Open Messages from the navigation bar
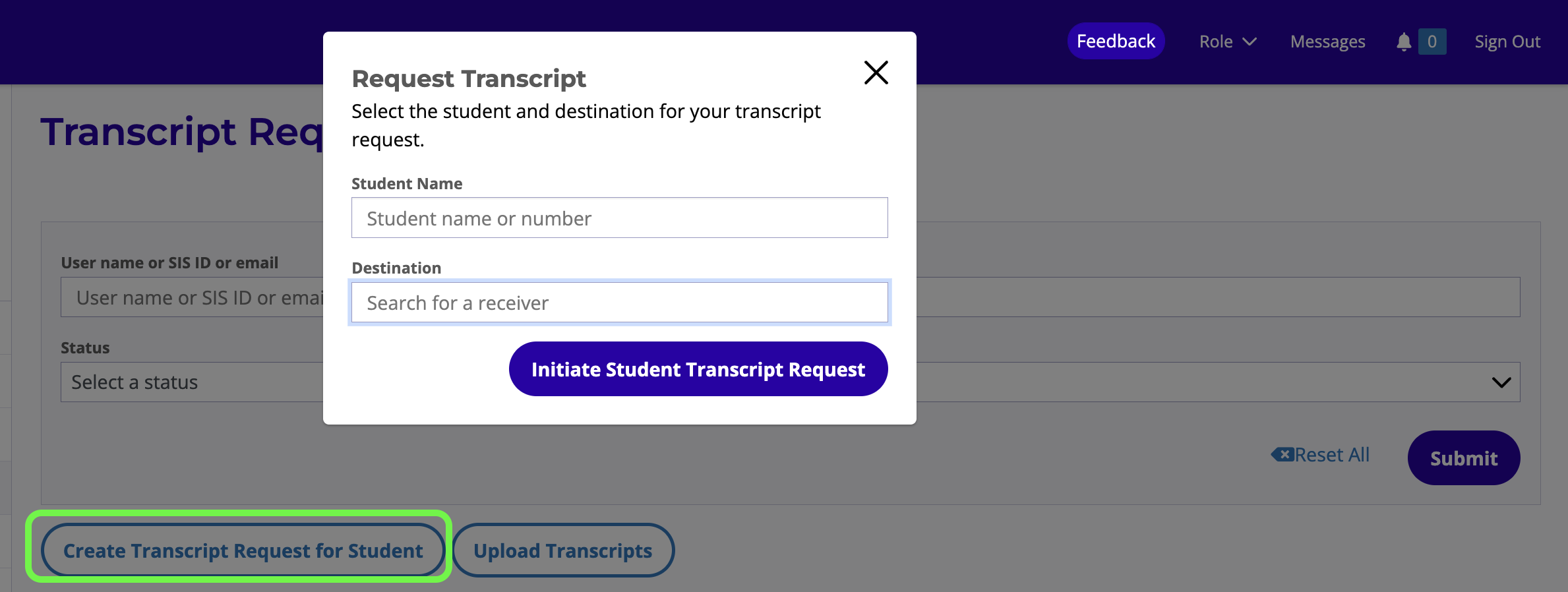This screenshot has height=592, width=1568. tap(1327, 41)
